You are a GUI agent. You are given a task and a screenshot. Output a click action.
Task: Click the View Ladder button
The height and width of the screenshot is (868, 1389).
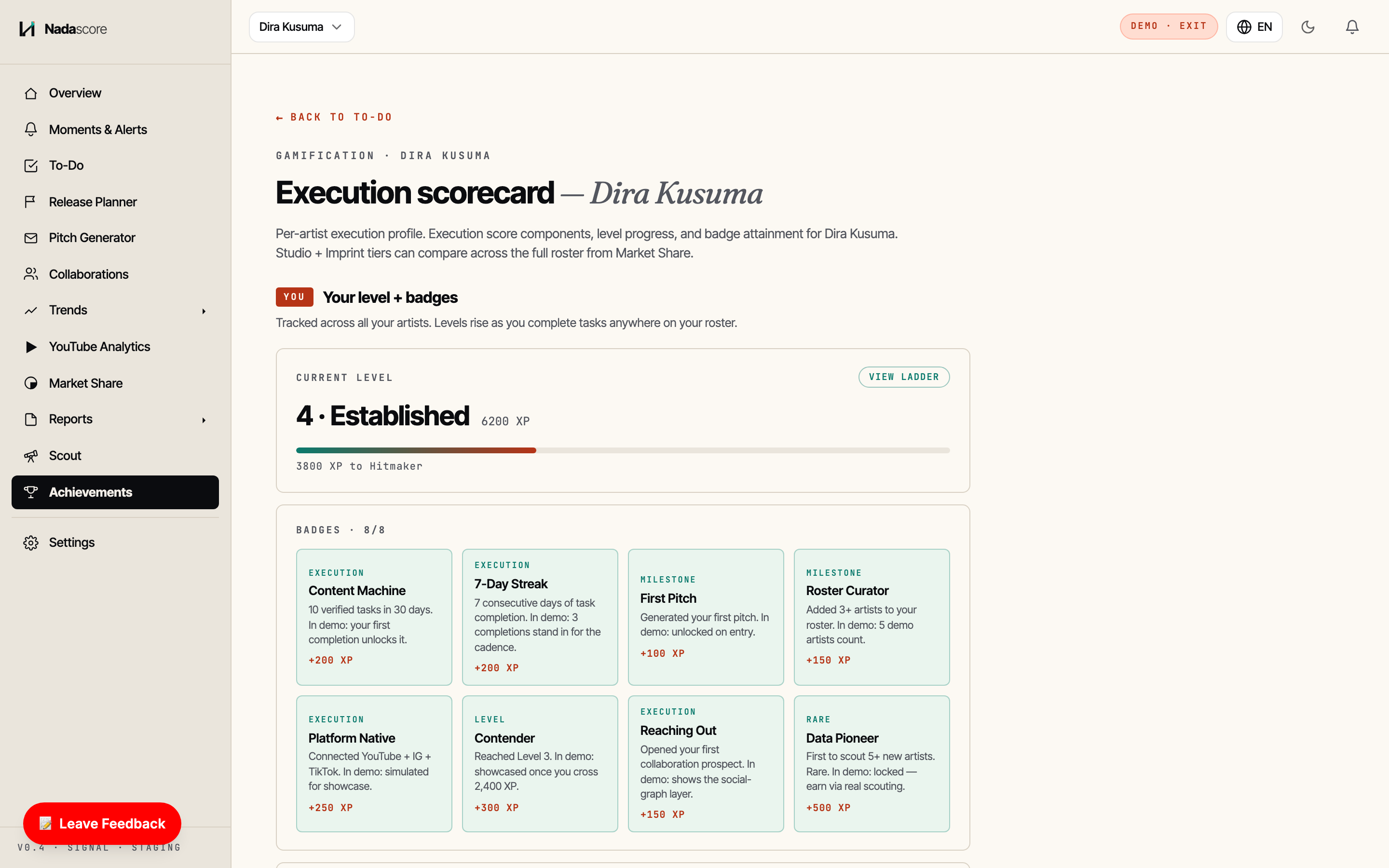point(904,377)
